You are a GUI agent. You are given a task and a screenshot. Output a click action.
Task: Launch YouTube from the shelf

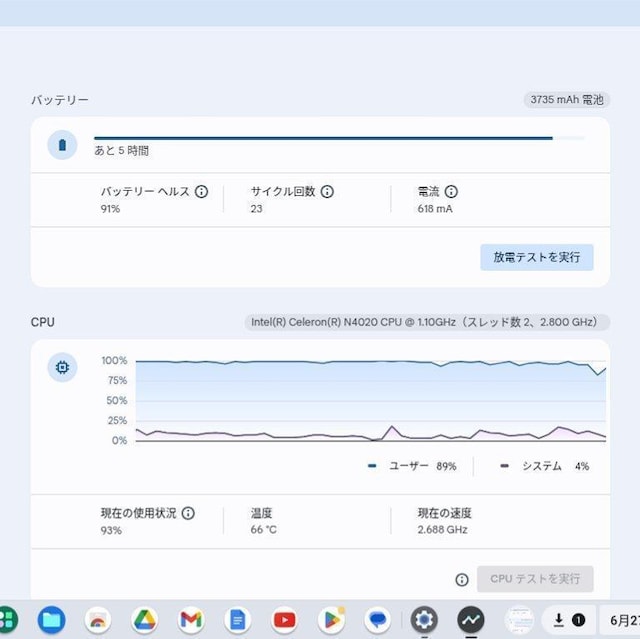pyautogui.click(x=284, y=620)
